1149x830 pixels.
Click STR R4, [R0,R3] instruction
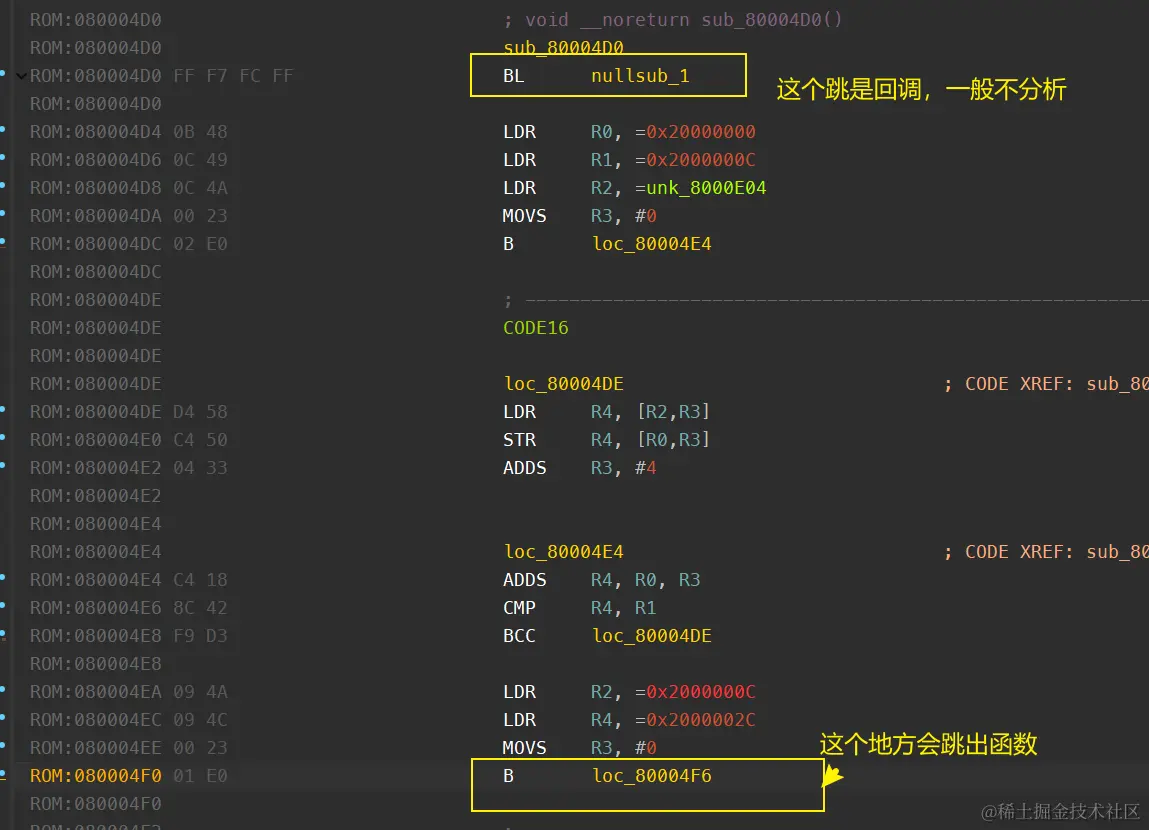(x=607, y=440)
